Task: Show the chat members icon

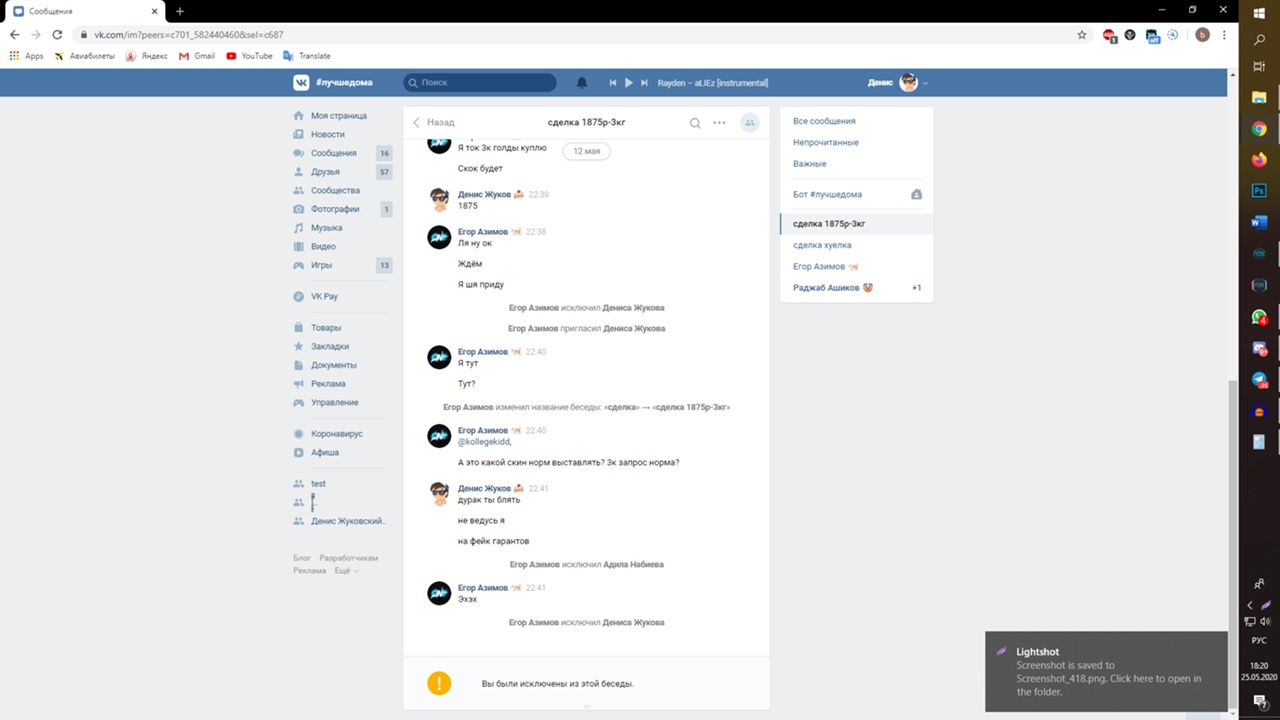Action: (749, 123)
